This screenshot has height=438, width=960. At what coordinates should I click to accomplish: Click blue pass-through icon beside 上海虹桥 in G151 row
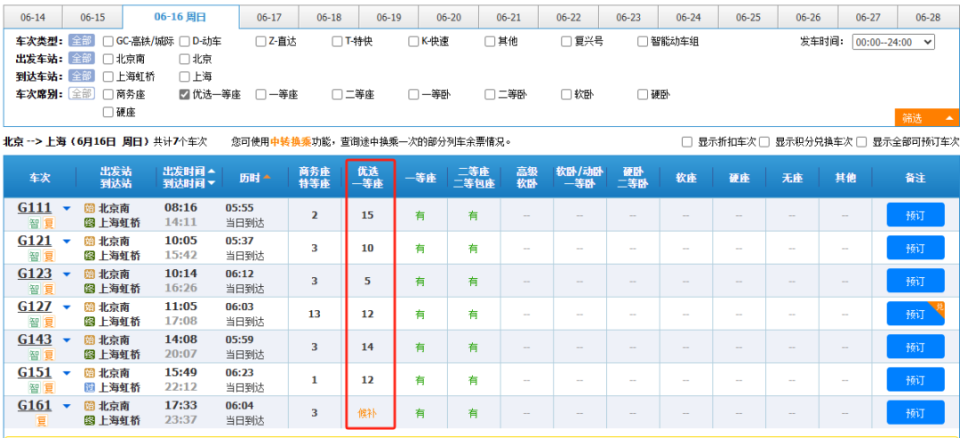click(89, 388)
